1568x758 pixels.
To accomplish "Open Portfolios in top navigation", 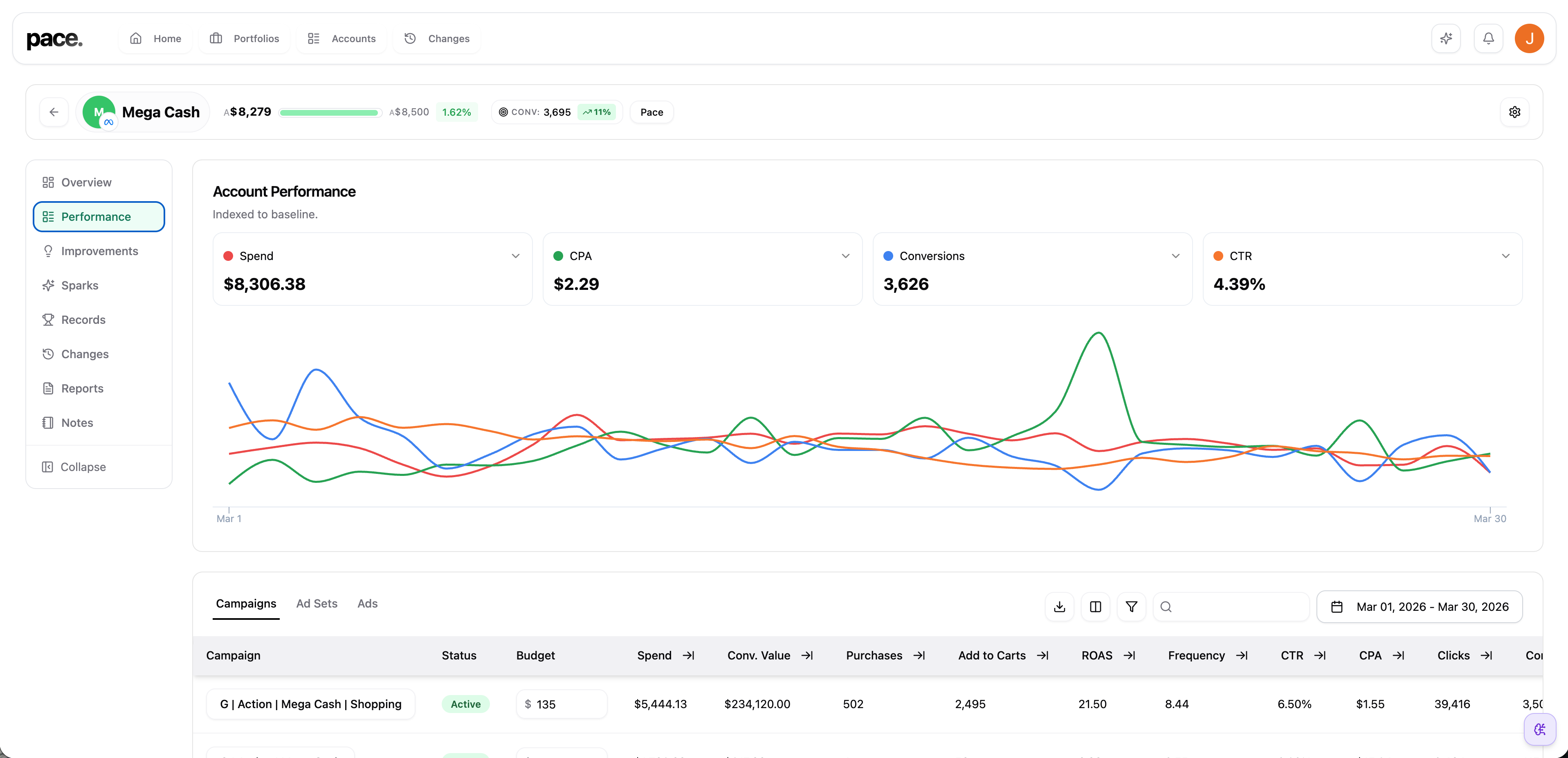I will coord(245,38).
